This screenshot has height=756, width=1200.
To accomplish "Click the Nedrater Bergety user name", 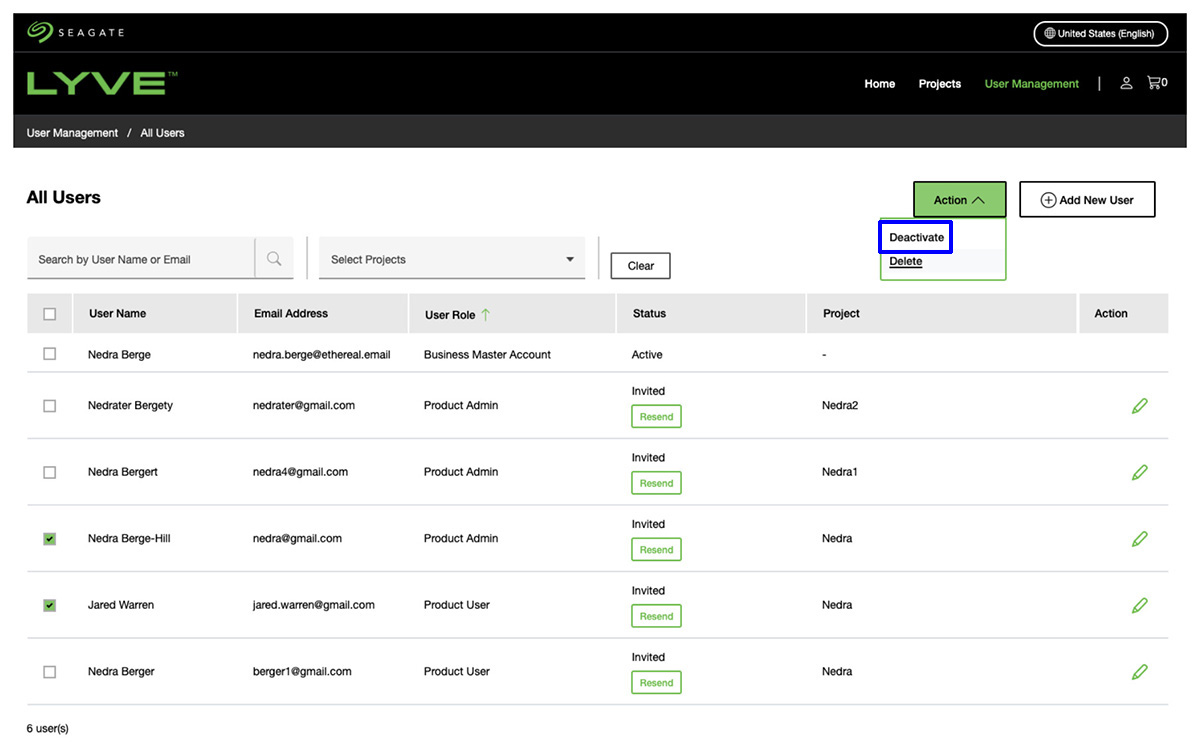I will pos(130,406).
